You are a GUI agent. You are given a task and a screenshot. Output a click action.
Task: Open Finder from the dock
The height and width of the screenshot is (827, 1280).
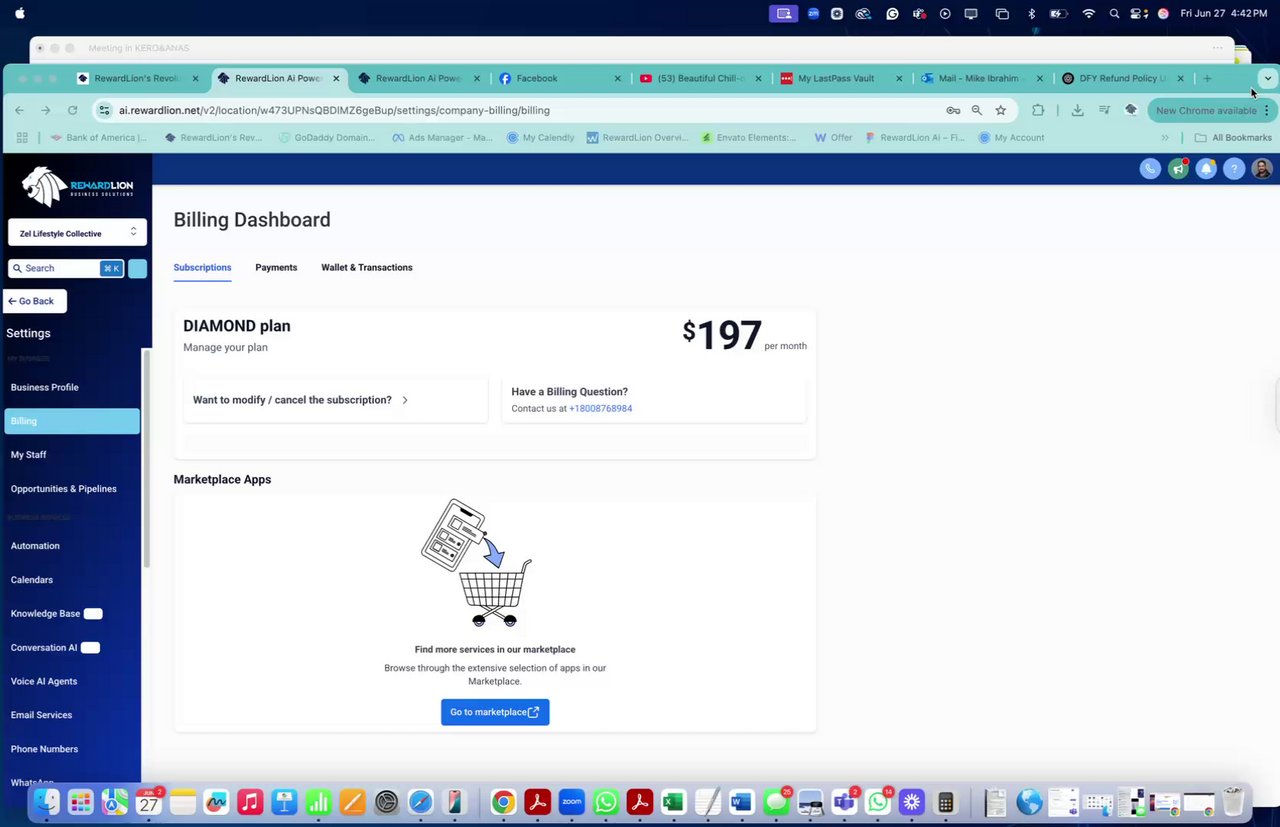click(x=46, y=802)
